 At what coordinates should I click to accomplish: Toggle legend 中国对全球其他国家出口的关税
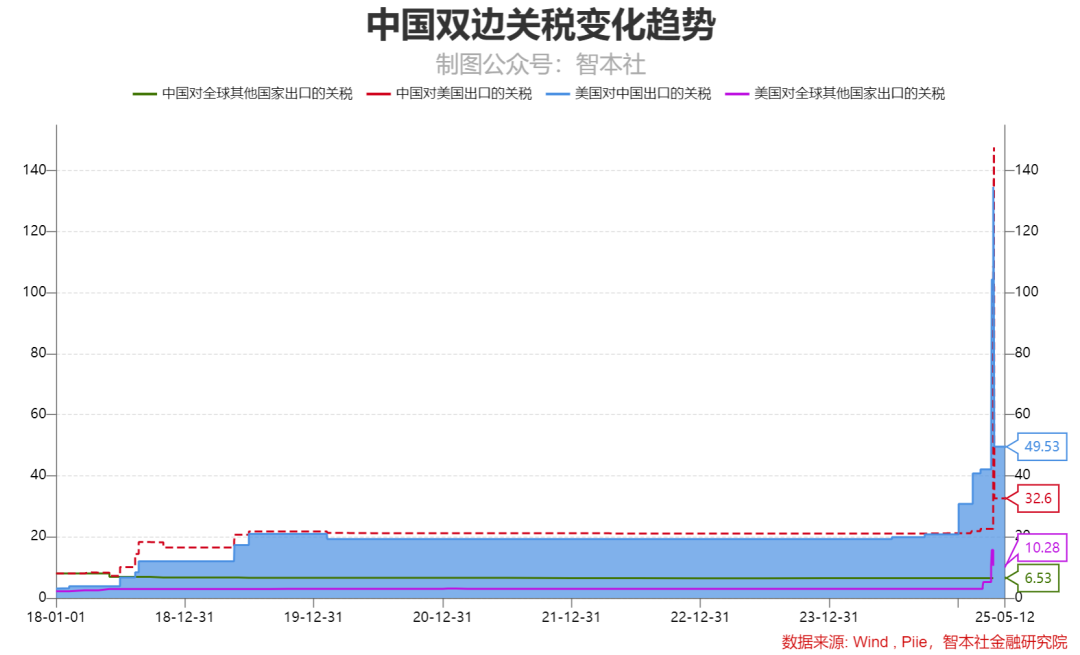tap(242, 94)
